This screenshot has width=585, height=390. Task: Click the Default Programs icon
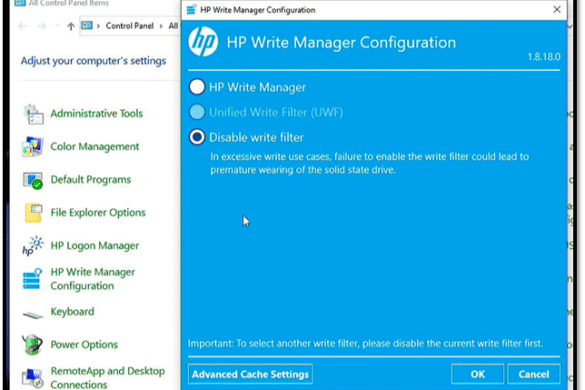pos(33,180)
